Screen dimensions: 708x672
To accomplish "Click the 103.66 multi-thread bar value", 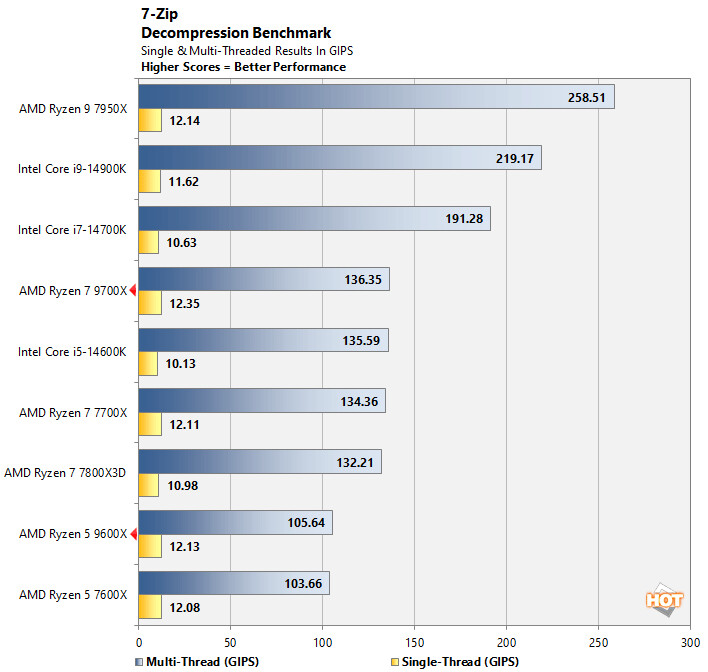I will point(303,583).
